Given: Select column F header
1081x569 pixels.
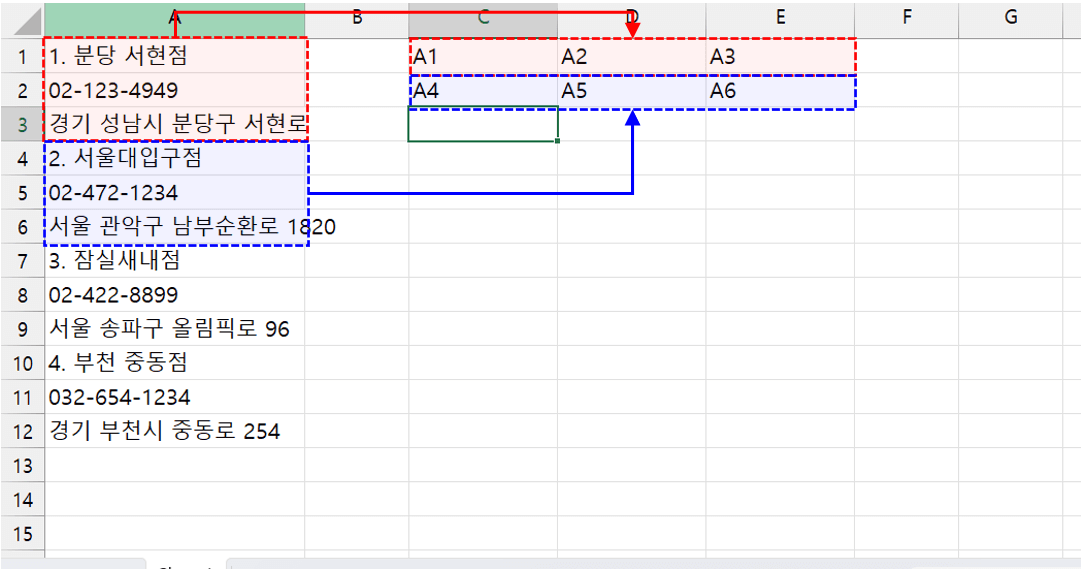Looking at the screenshot, I should coord(906,17).
